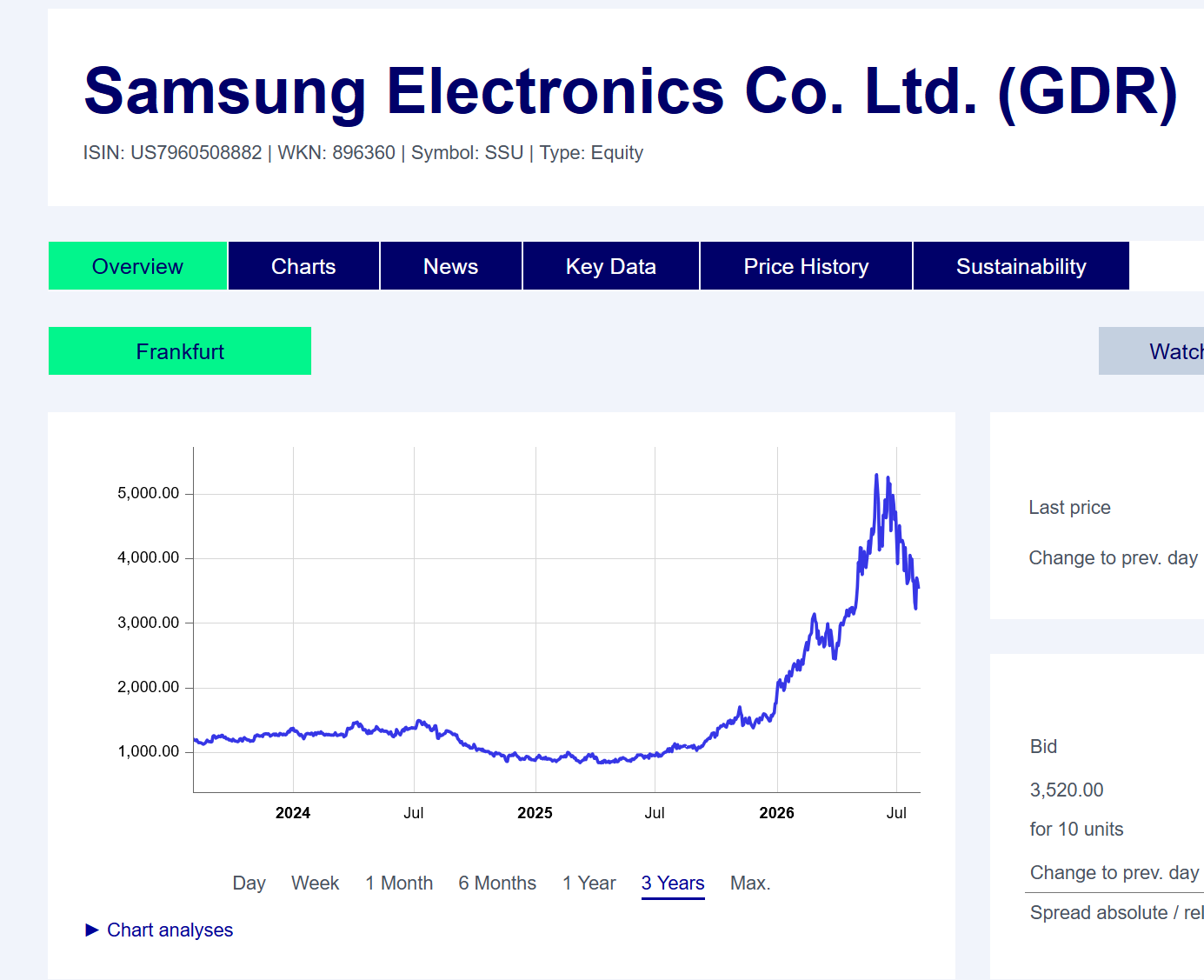Choose the 1 Year chart range
The height and width of the screenshot is (980, 1204).
pyautogui.click(x=589, y=883)
